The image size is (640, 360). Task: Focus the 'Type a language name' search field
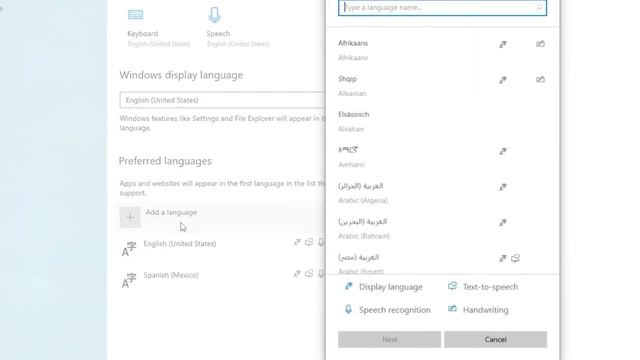coord(442,7)
